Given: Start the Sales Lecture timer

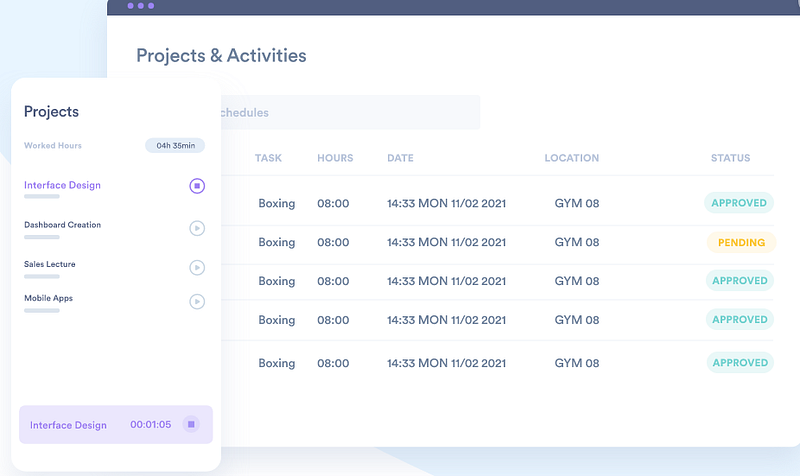Looking at the screenshot, I should tap(197, 267).
